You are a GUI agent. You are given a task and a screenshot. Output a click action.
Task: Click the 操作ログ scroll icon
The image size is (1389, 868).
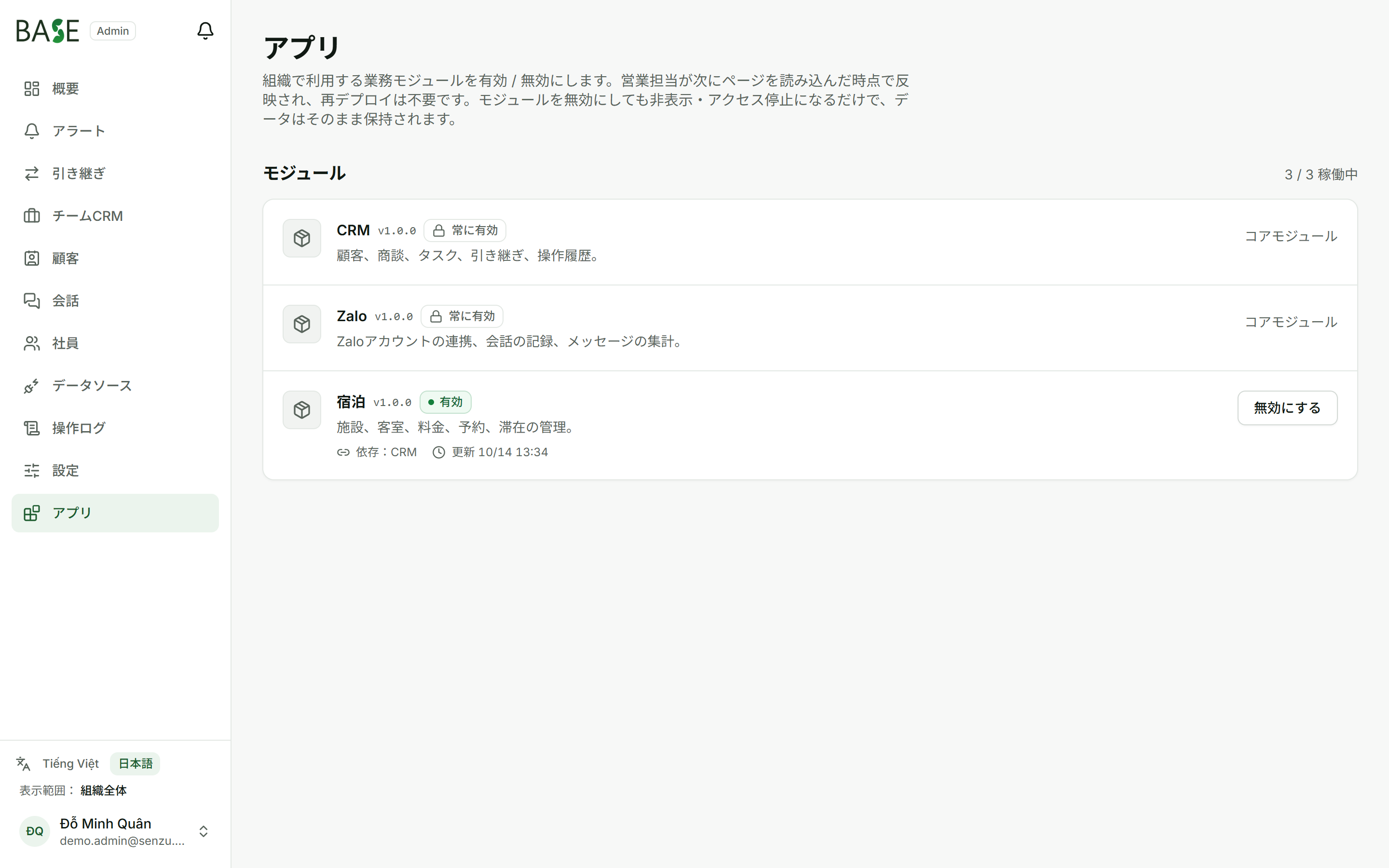click(31, 428)
